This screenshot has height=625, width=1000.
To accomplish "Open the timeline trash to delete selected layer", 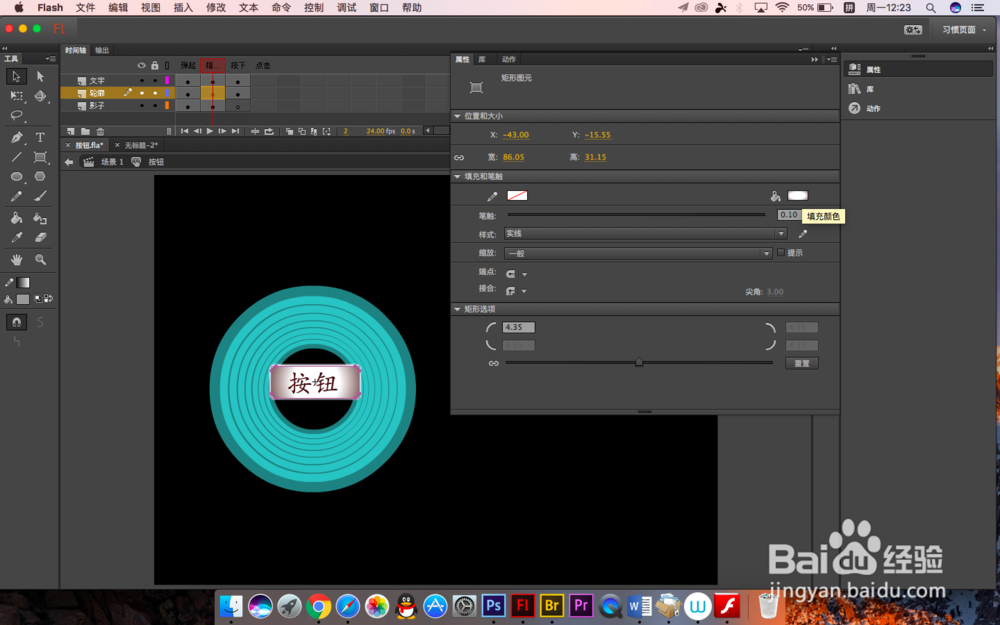I will click(x=98, y=131).
